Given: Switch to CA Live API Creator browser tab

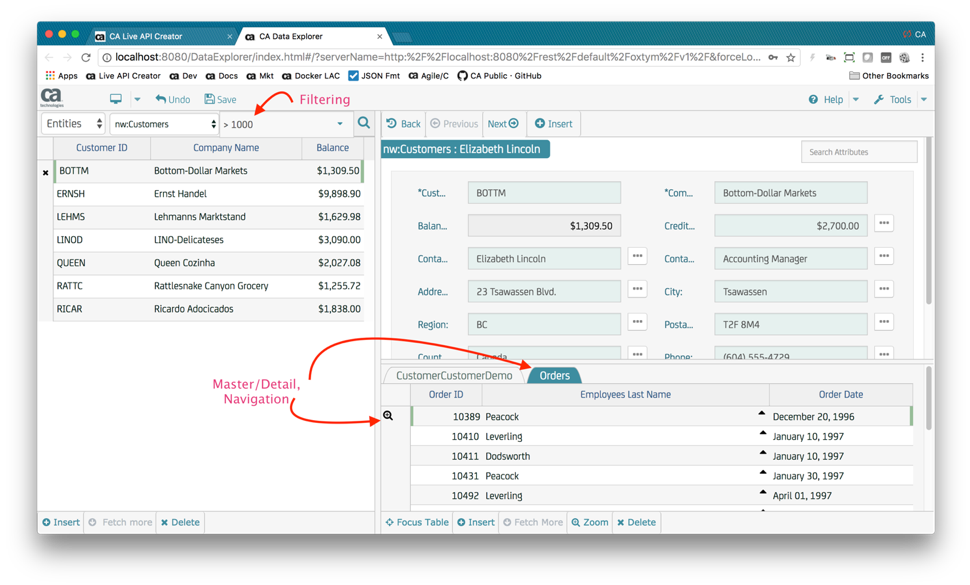Looking at the screenshot, I should click(x=162, y=36).
